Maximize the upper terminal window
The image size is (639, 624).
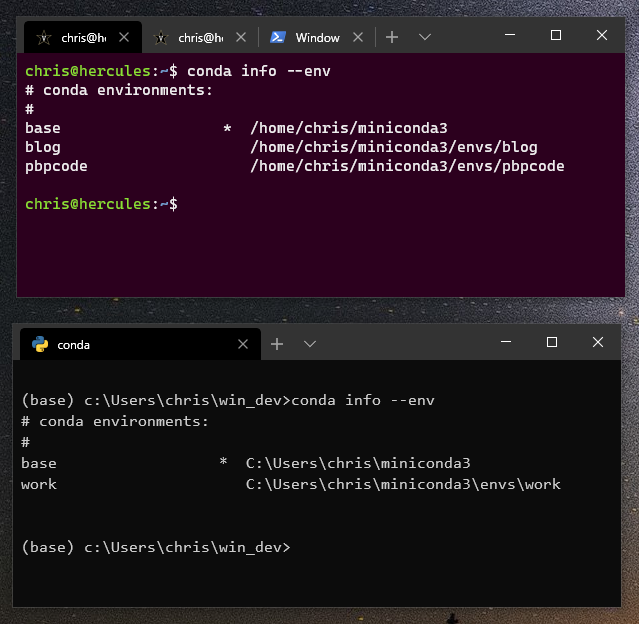coord(555,35)
